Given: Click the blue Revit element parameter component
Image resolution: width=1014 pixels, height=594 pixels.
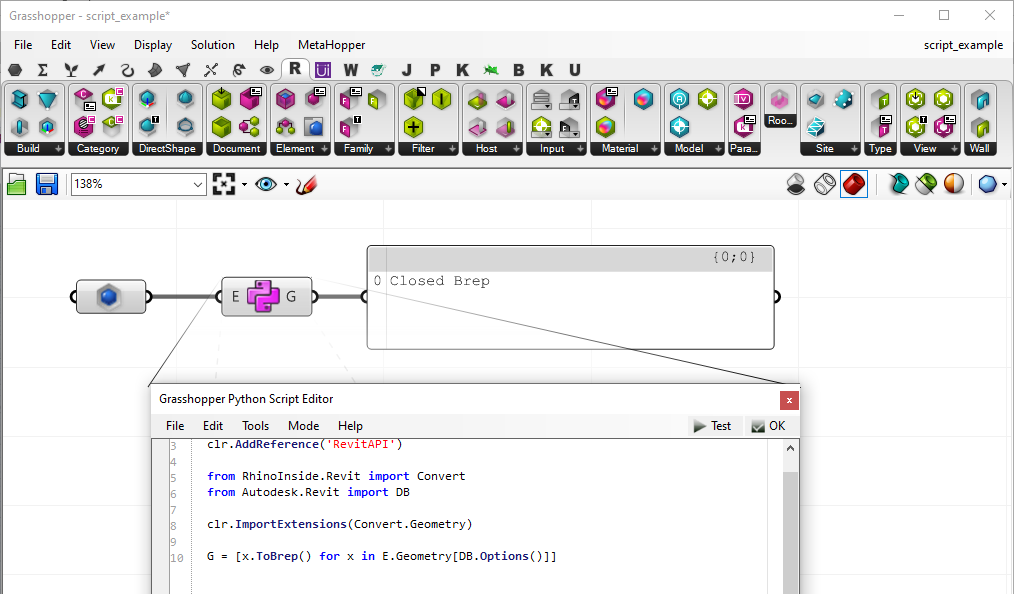Looking at the screenshot, I should tap(110, 296).
